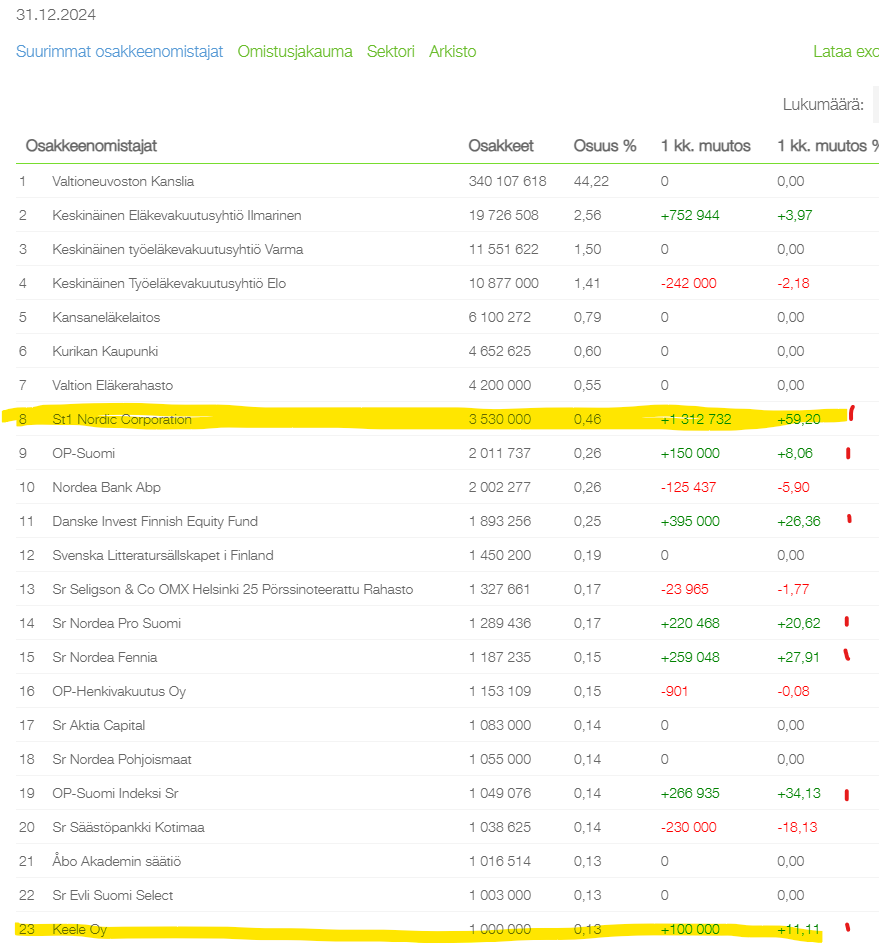Image resolution: width=879 pixels, height=944 pixels.
Task: Click the change value +220 468
Action: point(690,624)
